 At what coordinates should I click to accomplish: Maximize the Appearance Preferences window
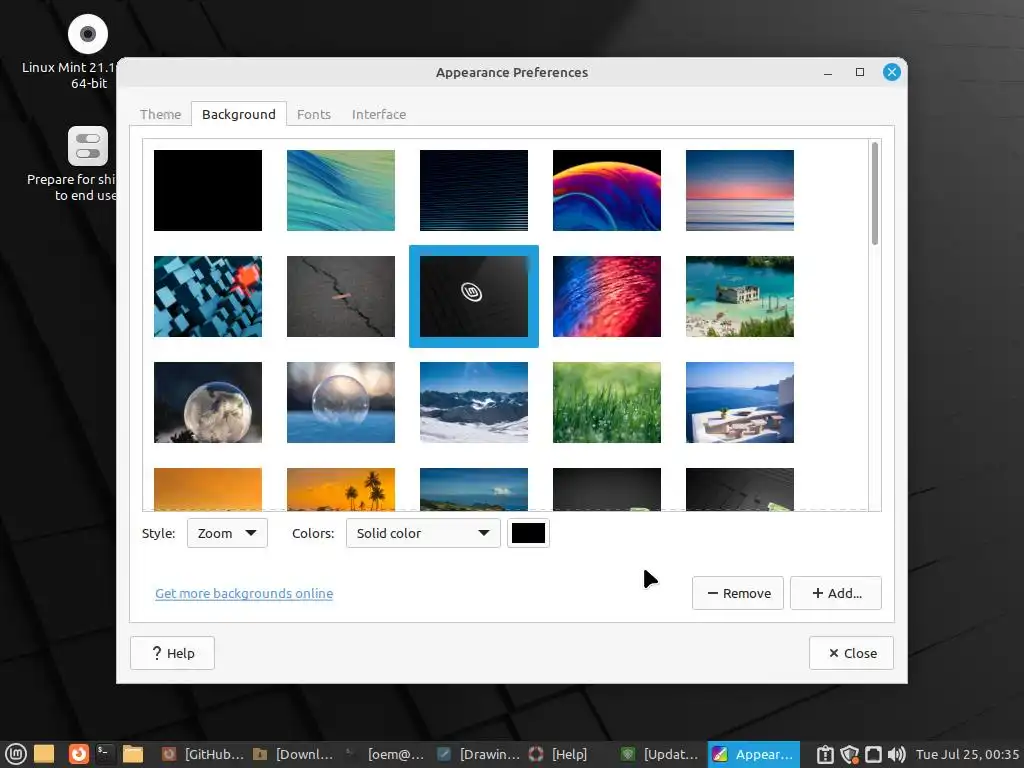860,72
